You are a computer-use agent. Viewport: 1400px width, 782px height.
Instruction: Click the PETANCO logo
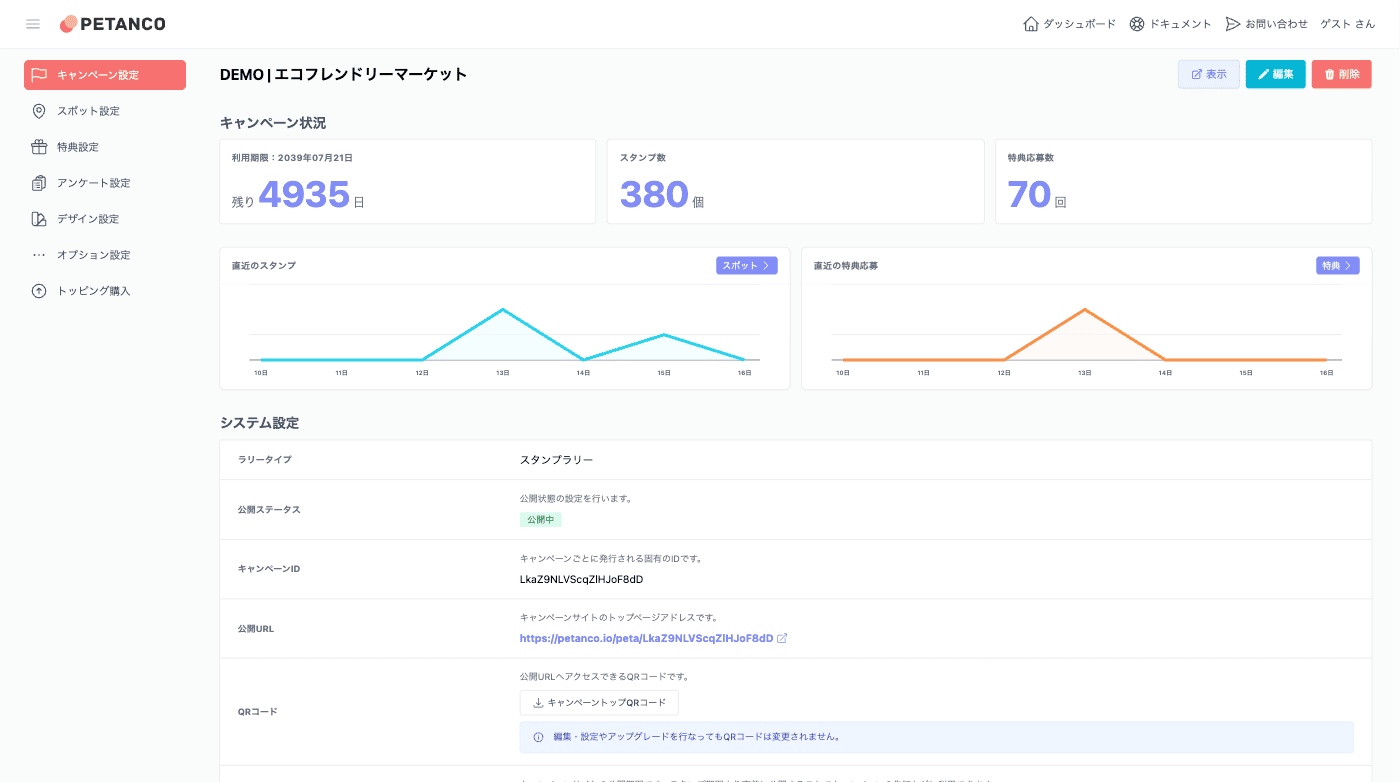click(112, 24)
